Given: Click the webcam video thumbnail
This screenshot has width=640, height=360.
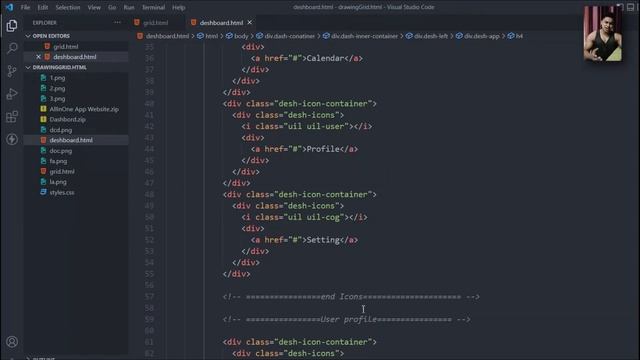Looking at the screenshot, I should [603, 33].
